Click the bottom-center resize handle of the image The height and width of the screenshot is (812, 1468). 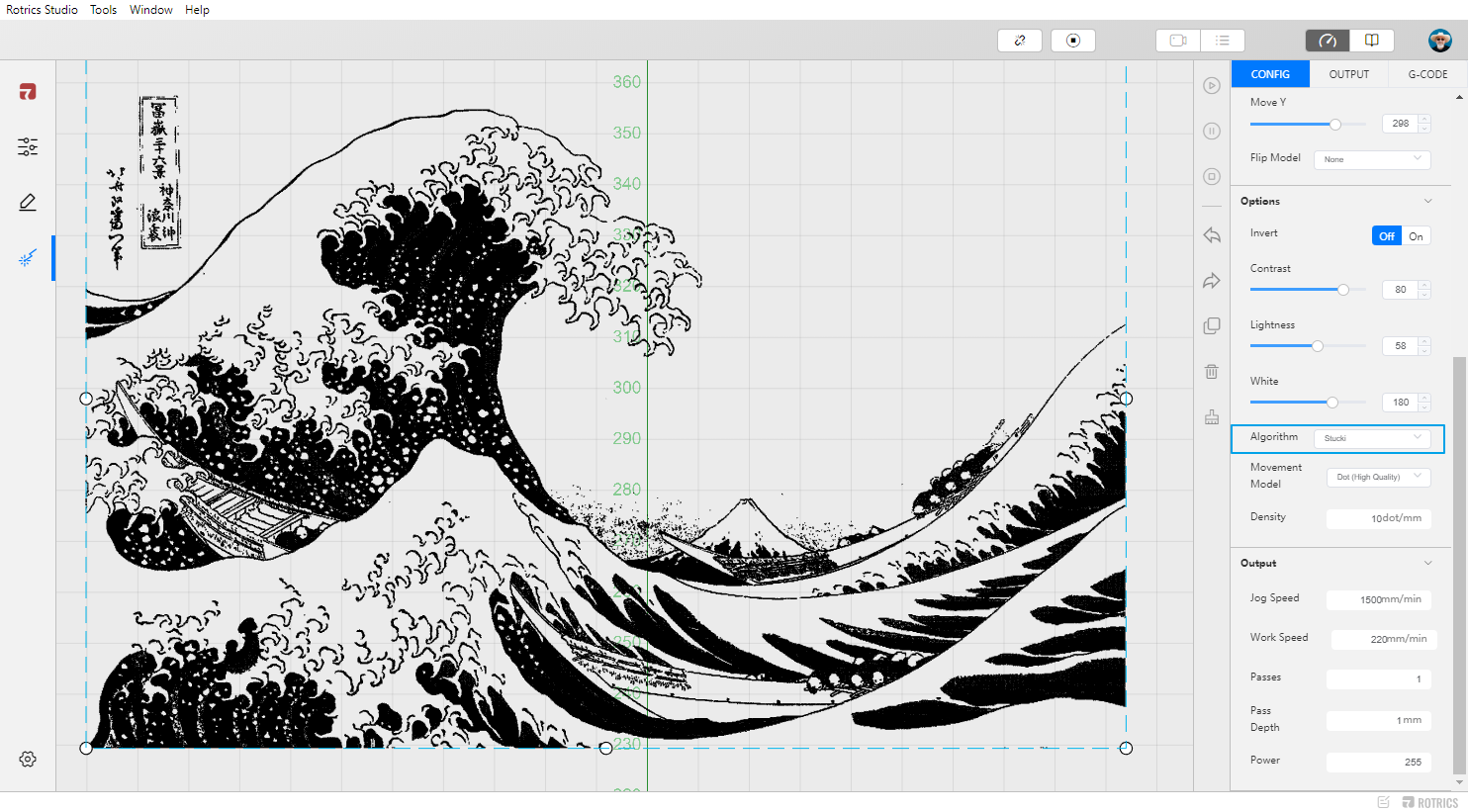coord(606,748)
